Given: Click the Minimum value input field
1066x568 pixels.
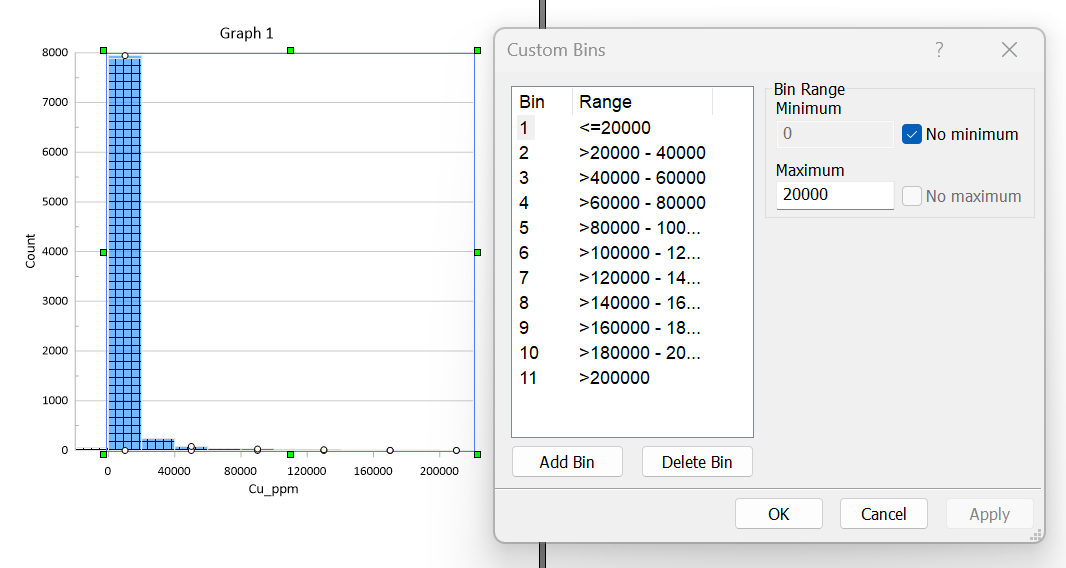Looking at the screenshot, I should tap(834, 134).
